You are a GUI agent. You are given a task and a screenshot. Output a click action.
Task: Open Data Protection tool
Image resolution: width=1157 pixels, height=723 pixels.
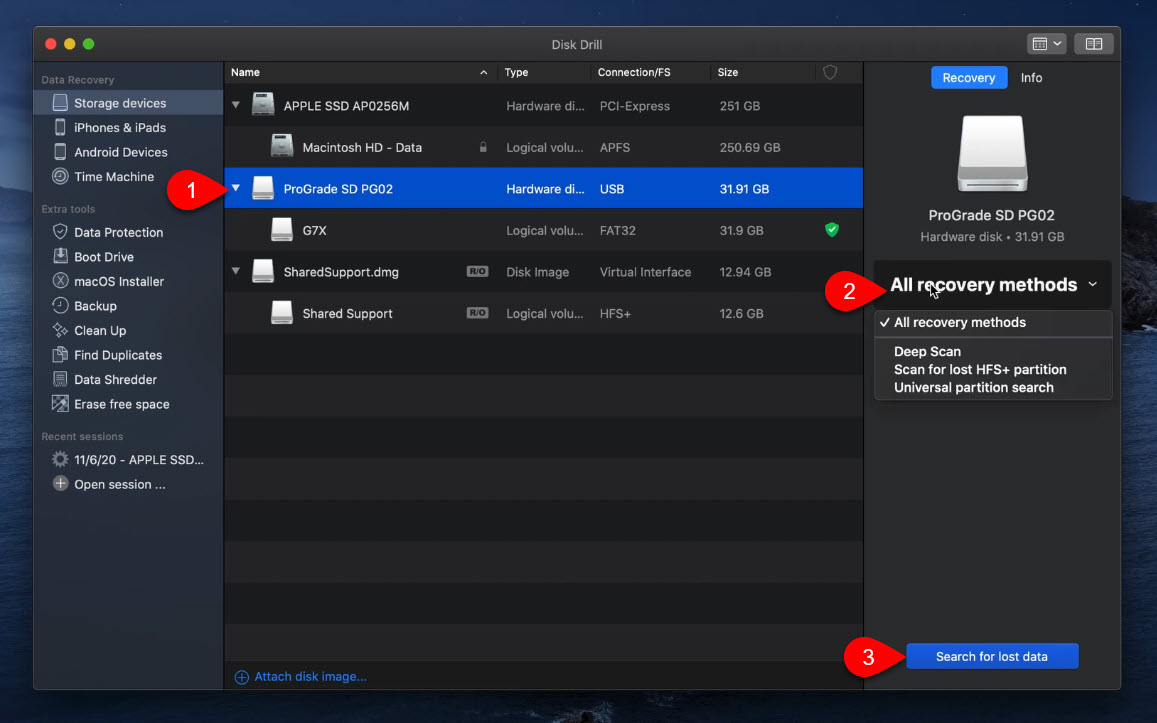pos(118,232)
